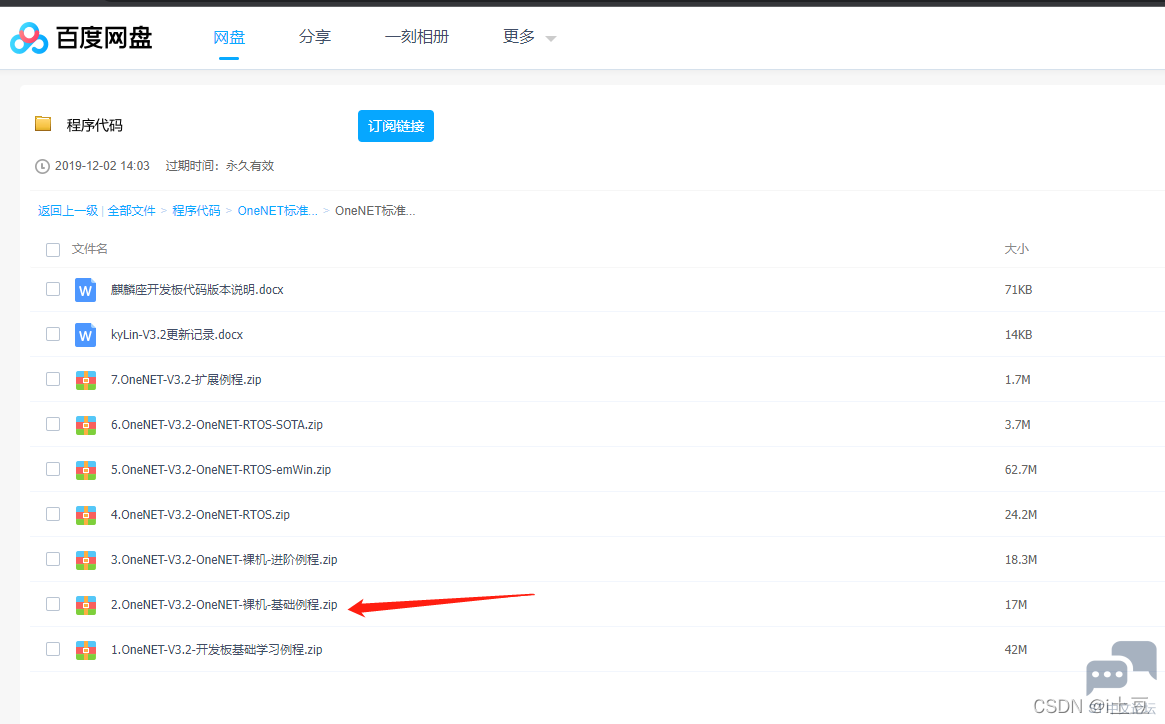Open file 3.OneNET-V3.2-OneNET-裸机-进阶例程.zip

tap(224, 560)
